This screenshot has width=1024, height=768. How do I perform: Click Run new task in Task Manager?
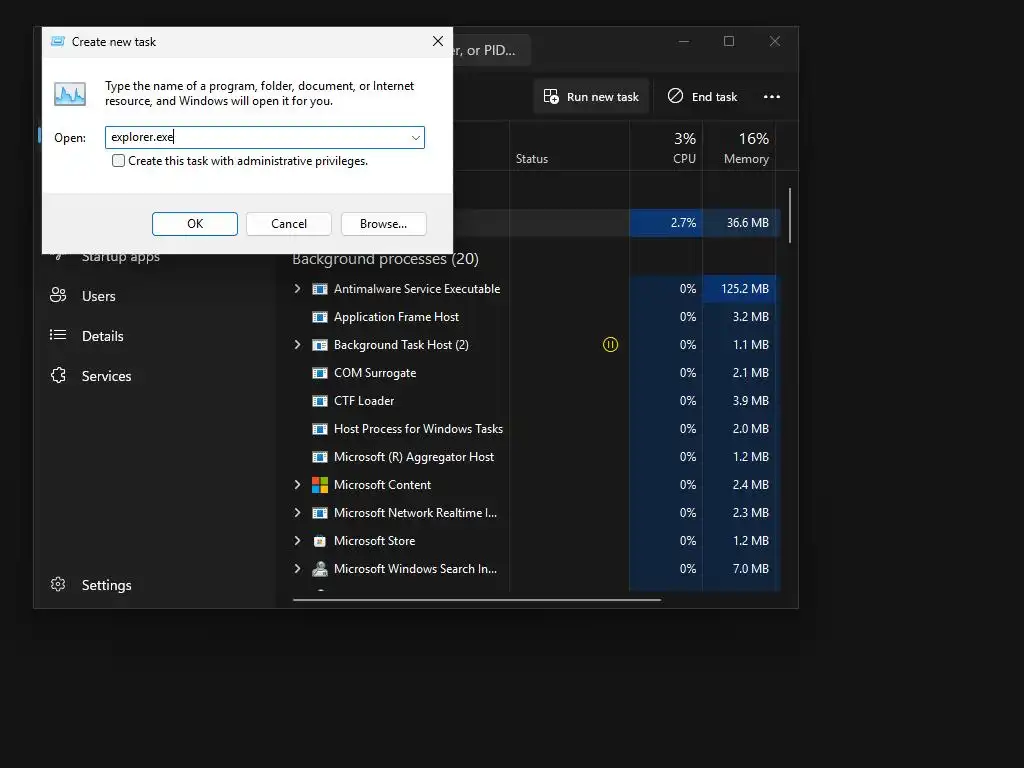591,97
